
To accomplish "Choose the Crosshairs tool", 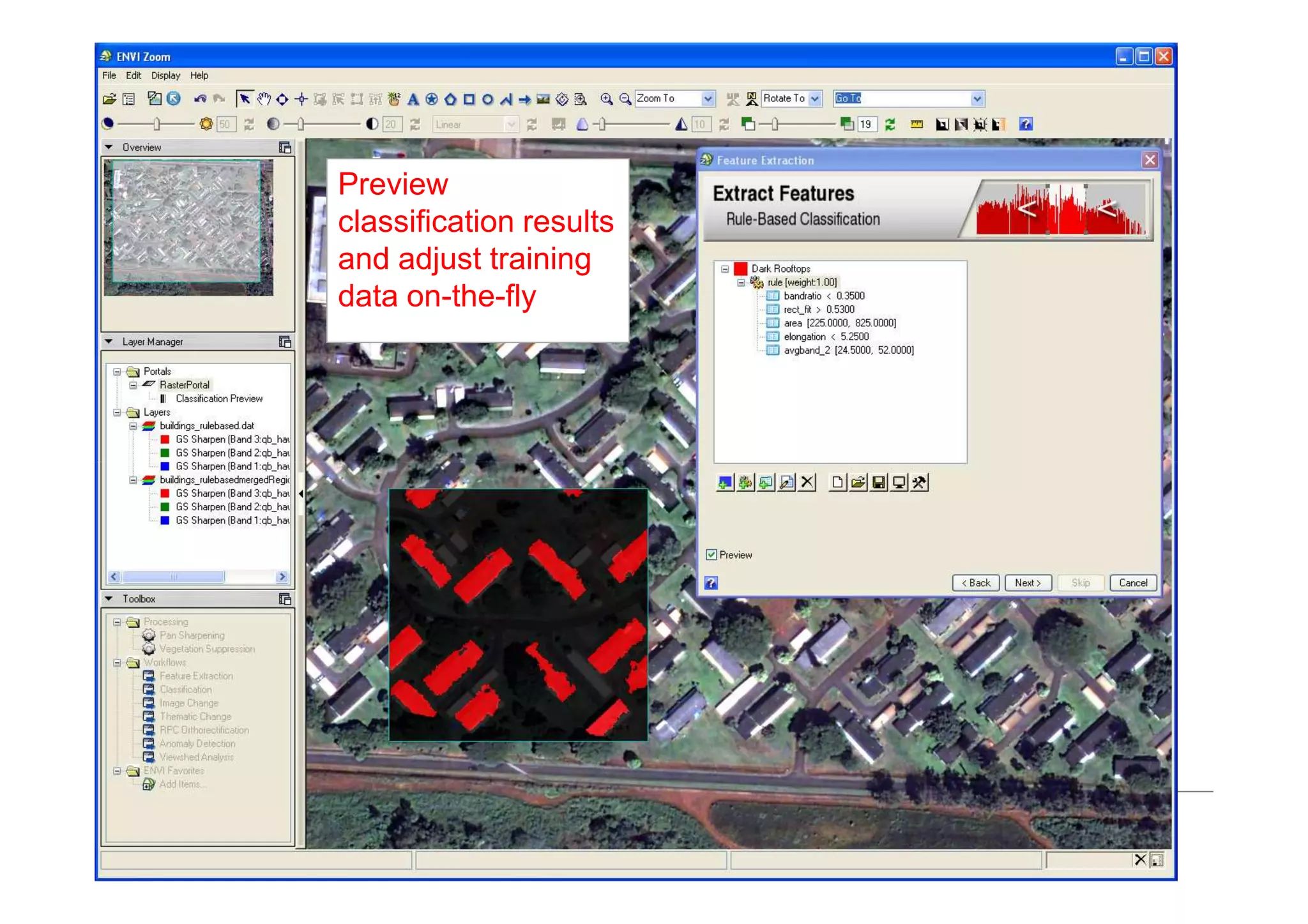I will click(301, 99).
